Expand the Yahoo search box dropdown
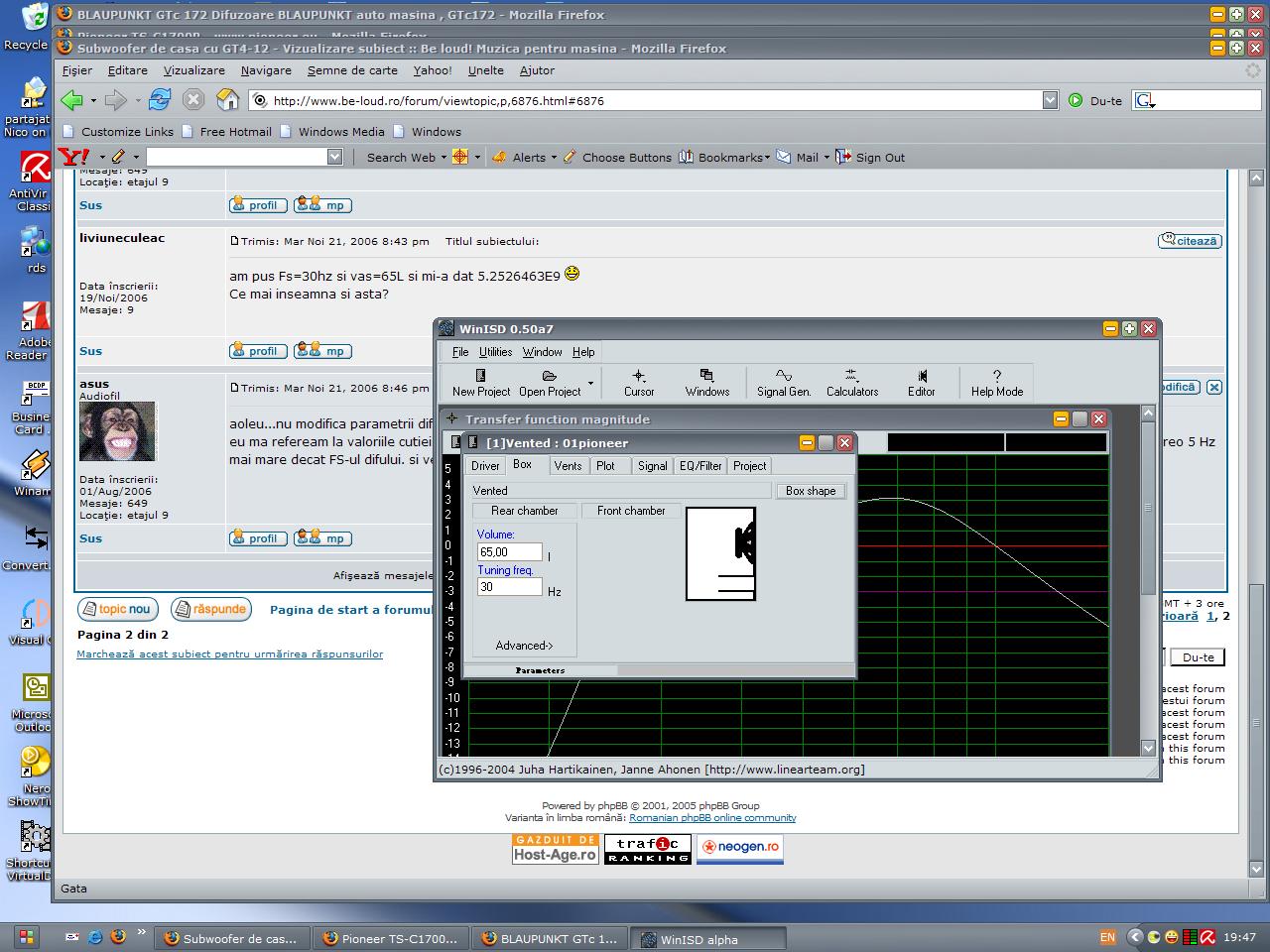This screenshot has width=1270, height=952. click(x=334, y=157)
